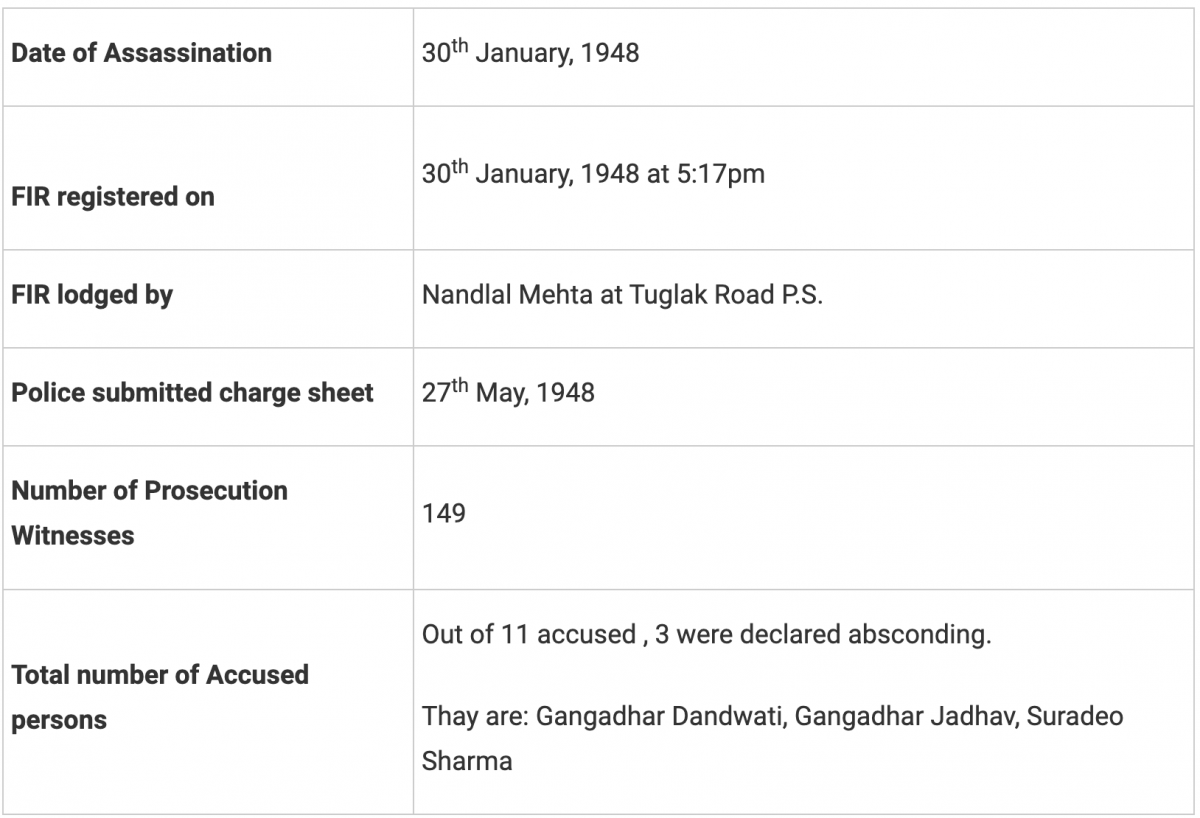The height and width of the screenshot is (818, 1200).
Task: Click the word "Sharma" on the last line
Action: pyautogui.click(x=467, y=760)
